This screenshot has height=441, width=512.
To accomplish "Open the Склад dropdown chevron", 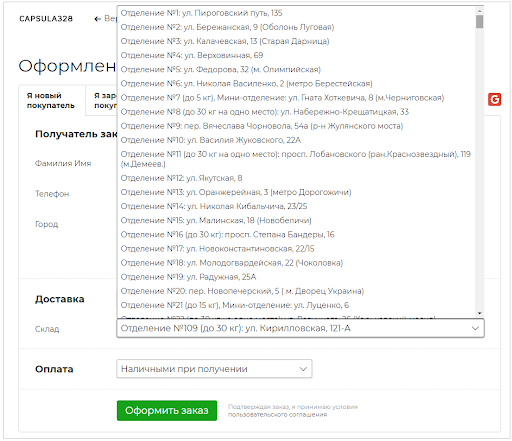I will (475, 328).
